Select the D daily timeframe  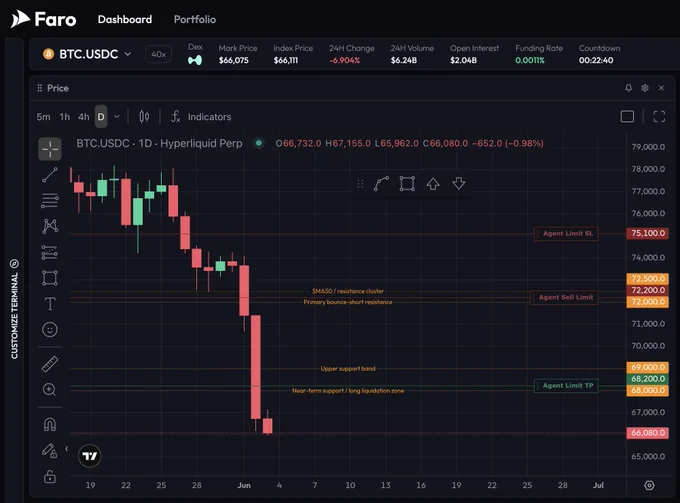click(101, 117)
